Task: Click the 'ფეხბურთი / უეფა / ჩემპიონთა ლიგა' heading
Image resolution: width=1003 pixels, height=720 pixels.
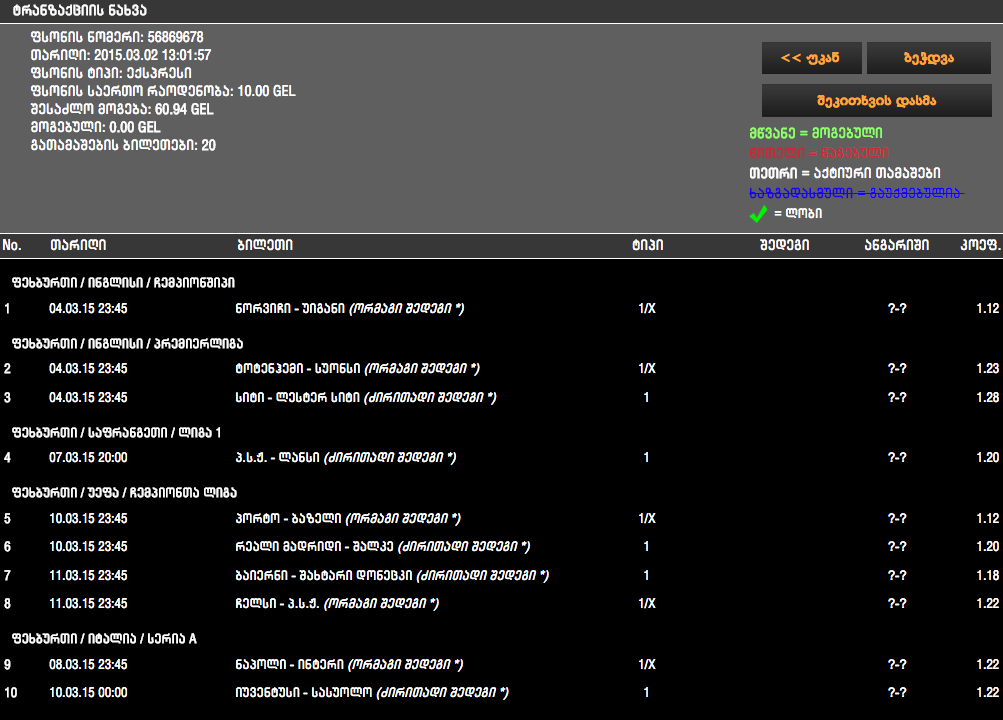Action: [x=125, y=492]
